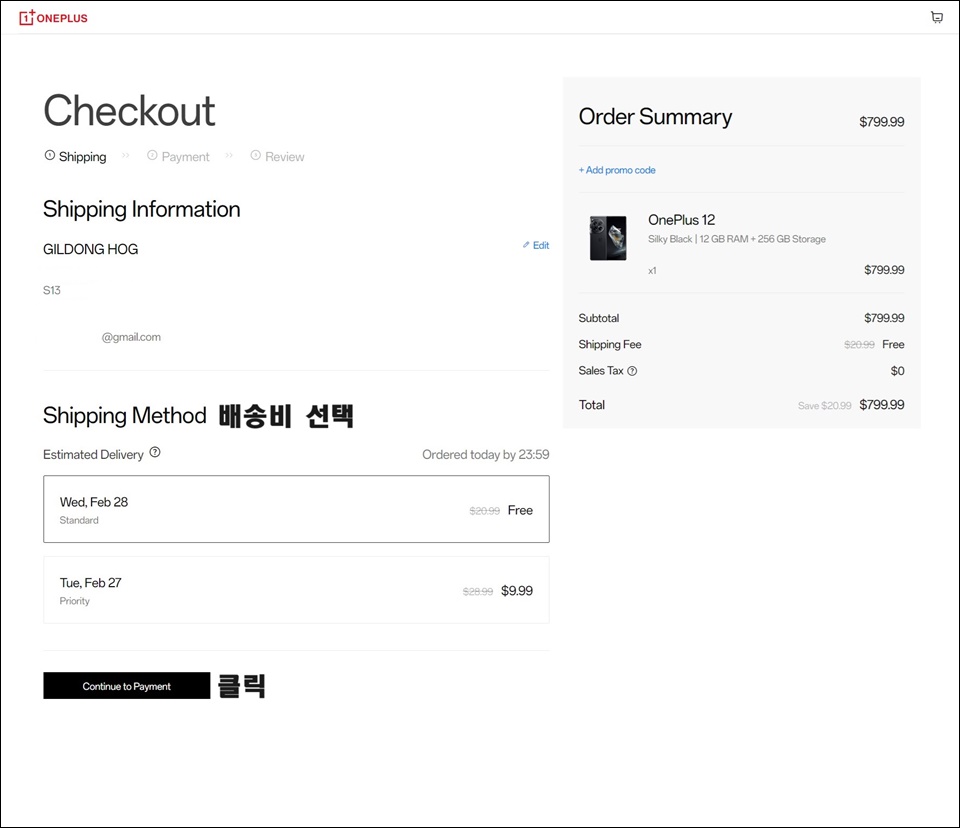This screenshot has height=828, width=960.
Task: Click the Subtotal label
Action: [x=599, y=318]
